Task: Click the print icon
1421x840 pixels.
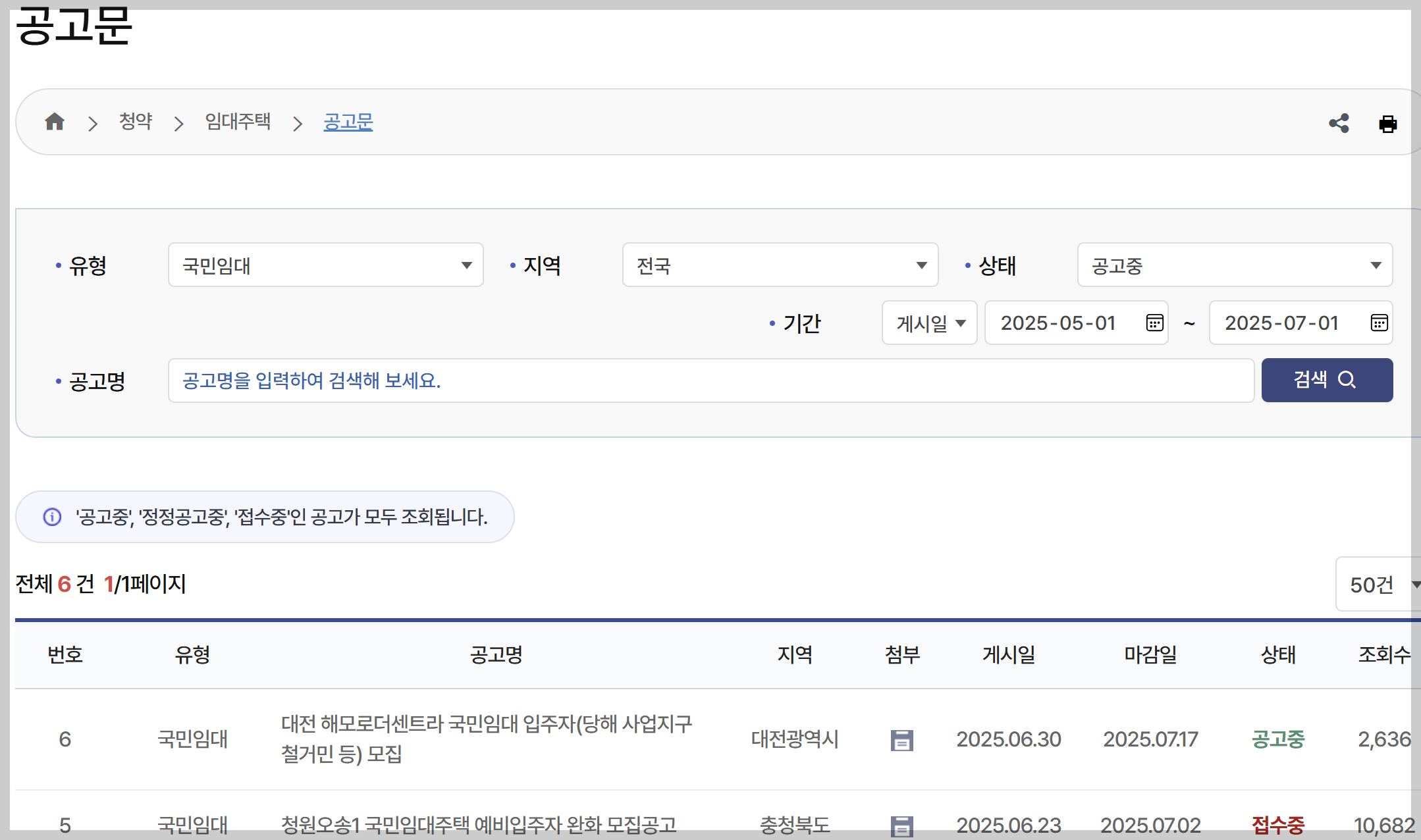Action: [x=1387, y=124]
